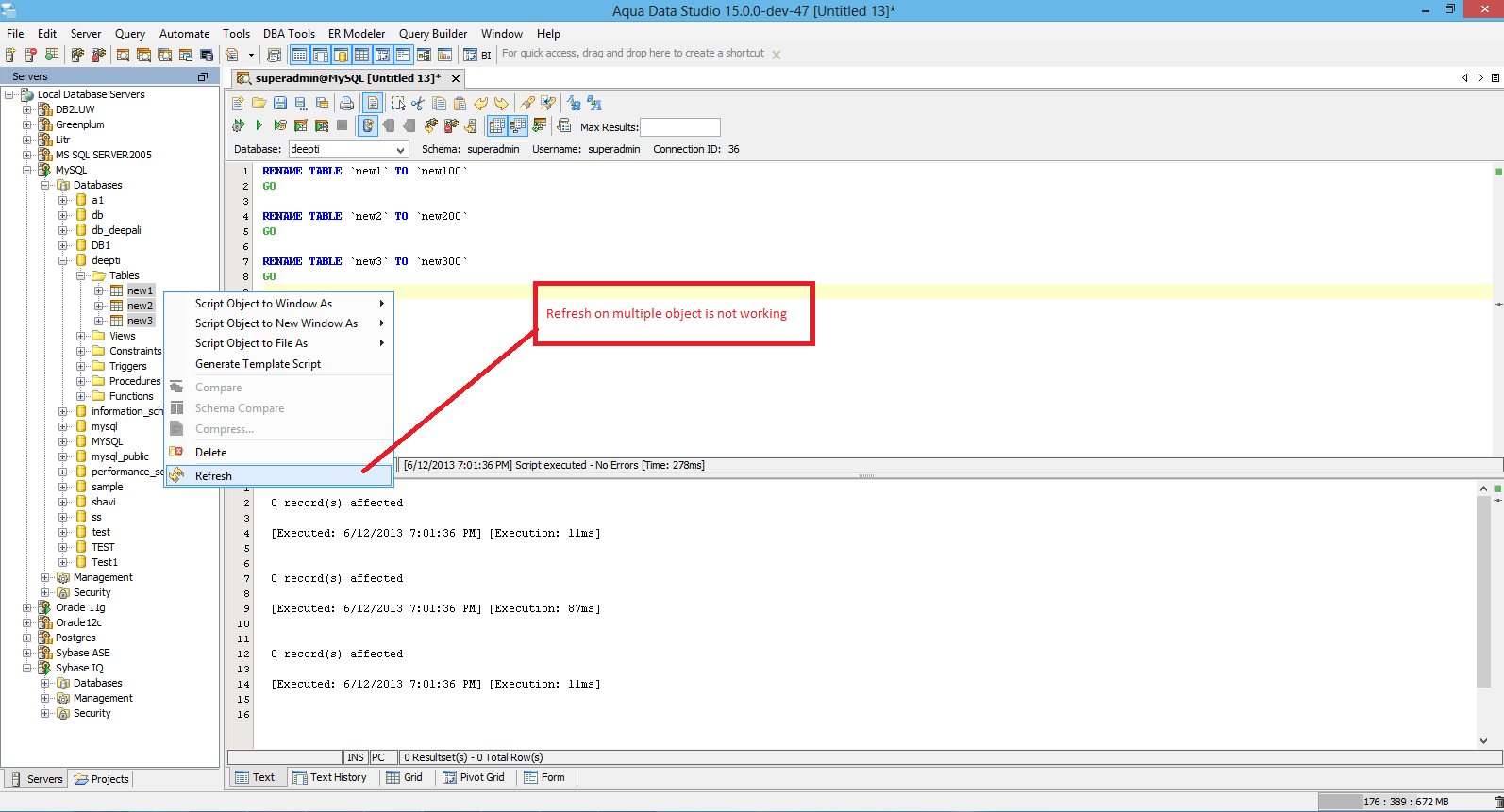This screenshot has height=812, width=1504.
Task: Click the first text case conversion icon
Action: tap(574, 103)
